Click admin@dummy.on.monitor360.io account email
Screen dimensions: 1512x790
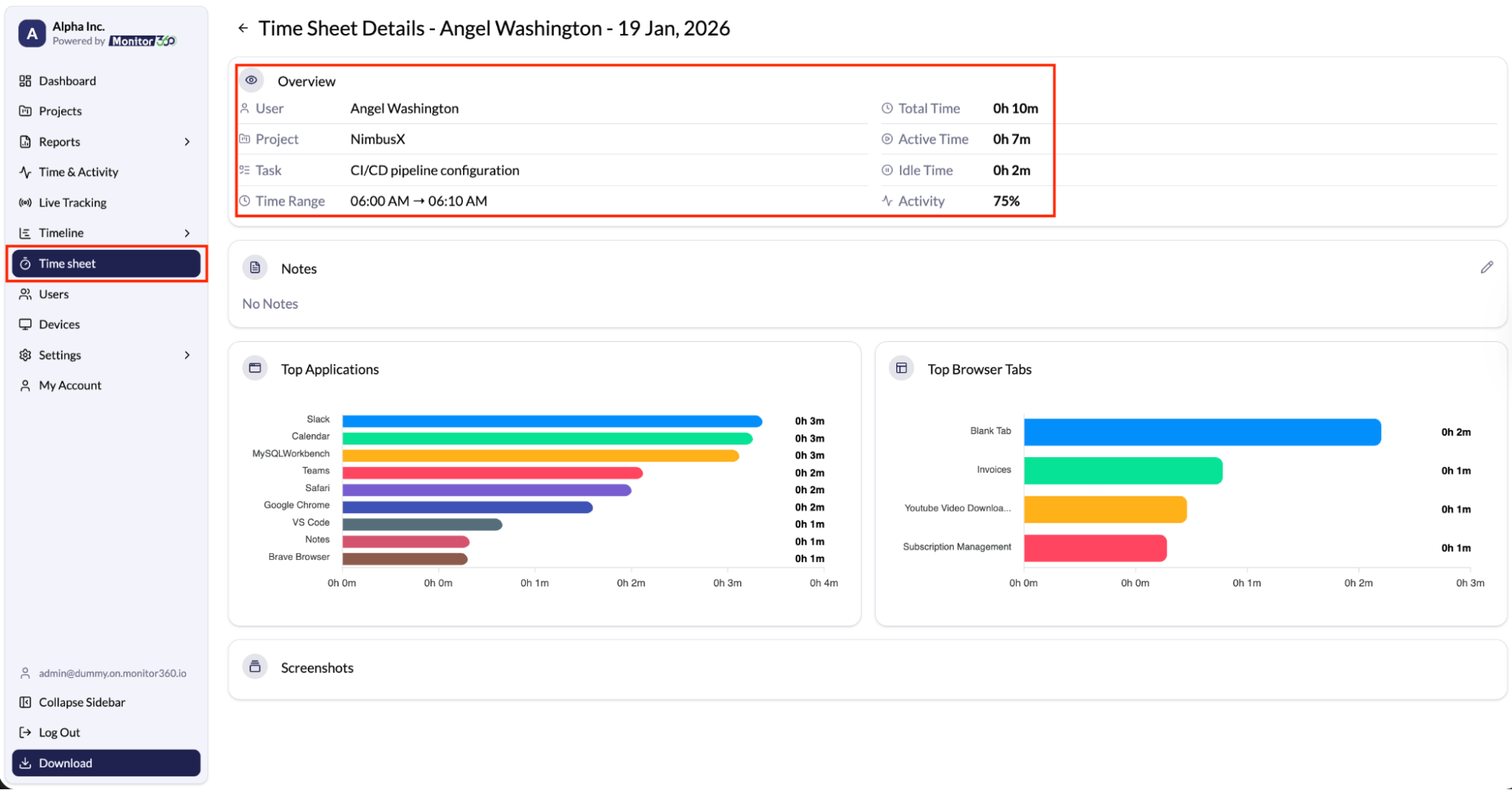113,673
